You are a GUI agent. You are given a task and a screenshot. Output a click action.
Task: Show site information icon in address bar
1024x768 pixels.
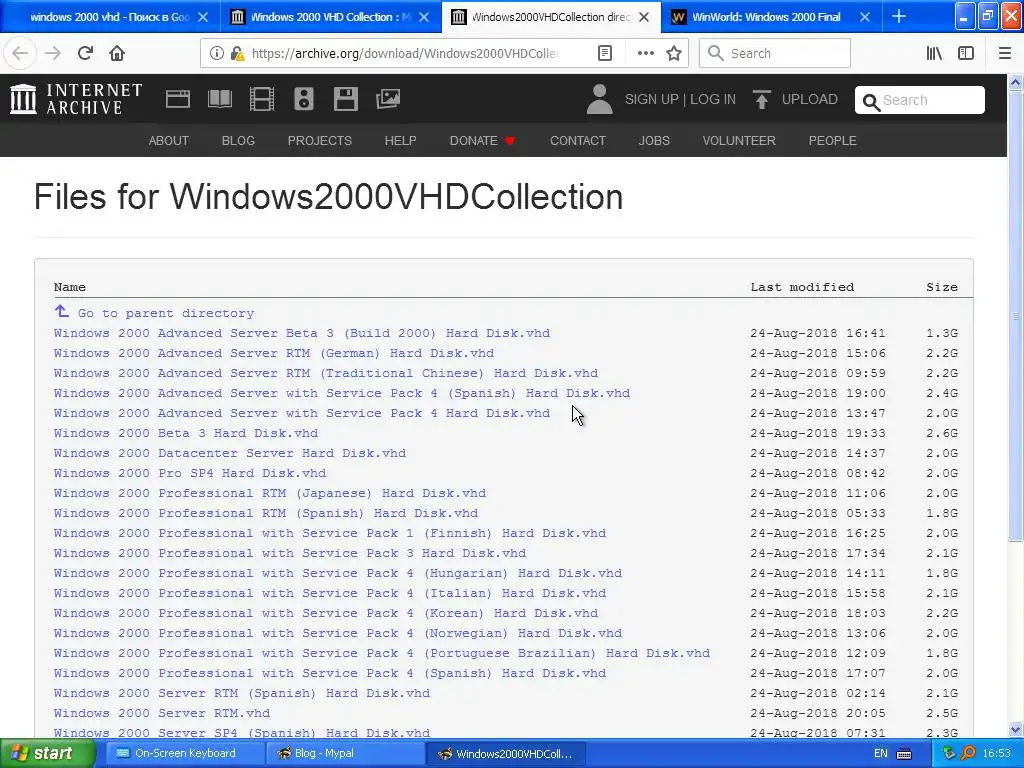pos(216,53)
